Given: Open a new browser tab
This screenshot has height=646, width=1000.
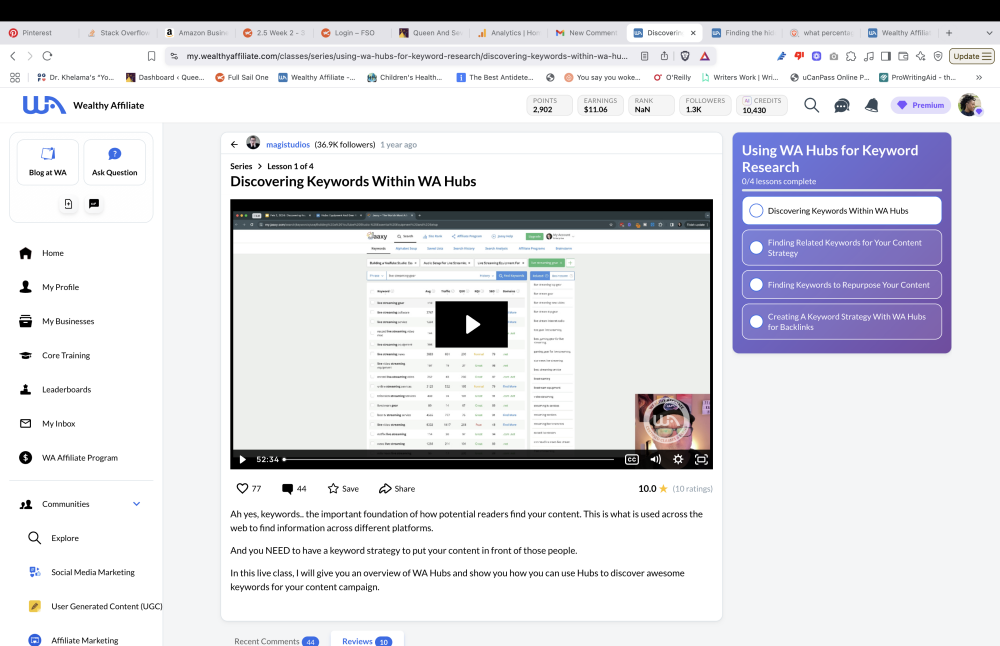Looking at the screenshot, I should click(949, 33).
